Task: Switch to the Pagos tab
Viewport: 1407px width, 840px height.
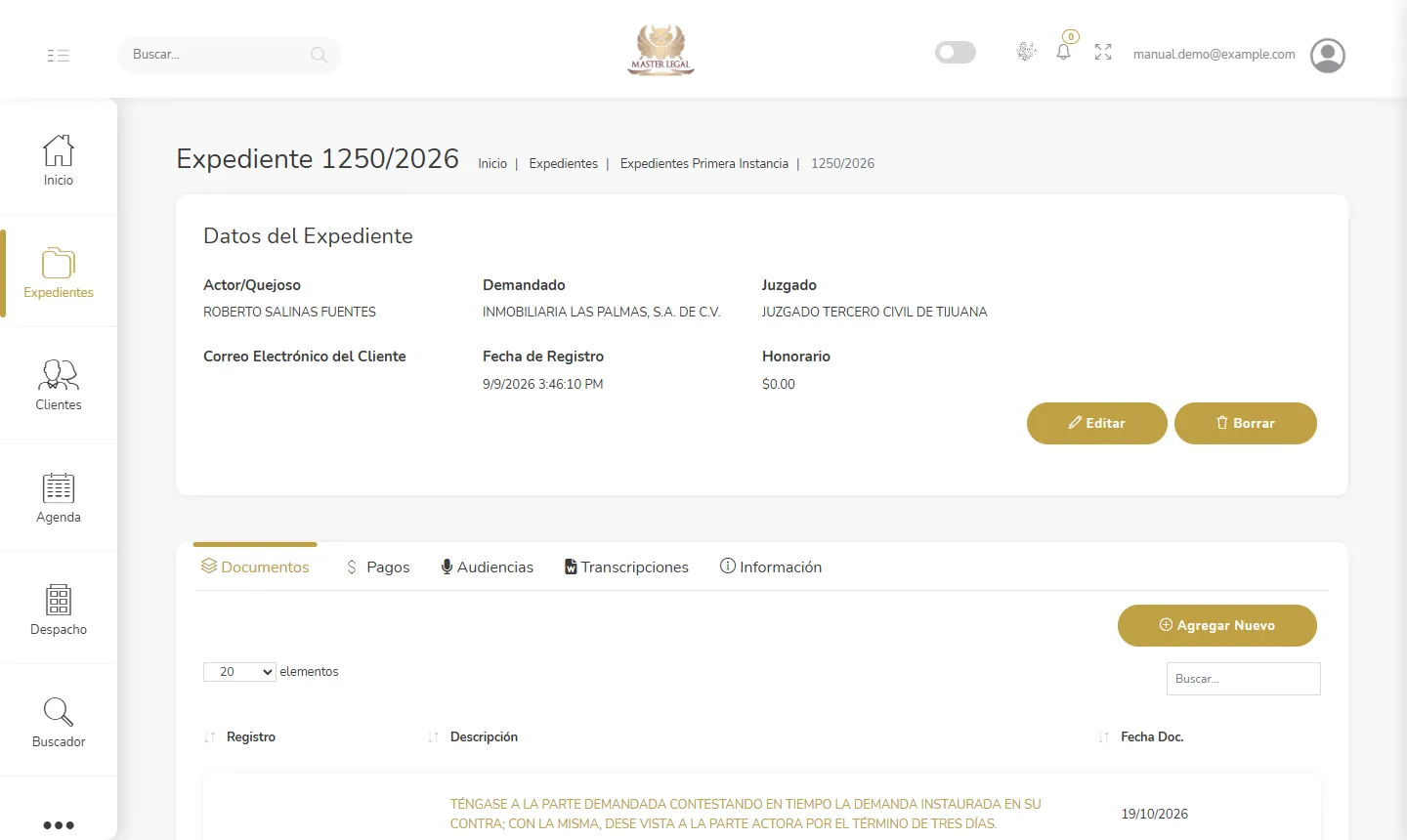Action: coord(378,567)
